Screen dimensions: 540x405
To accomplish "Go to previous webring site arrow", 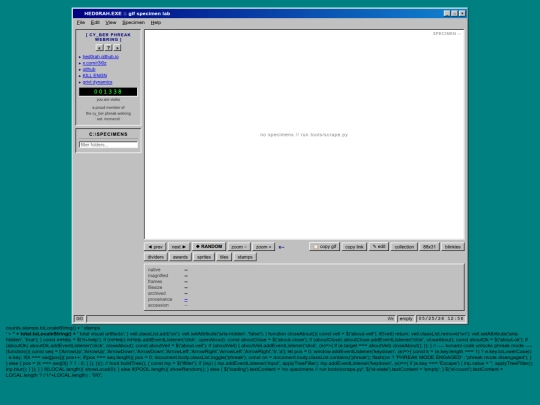I will pyautogui.click(x=100, y=48).
